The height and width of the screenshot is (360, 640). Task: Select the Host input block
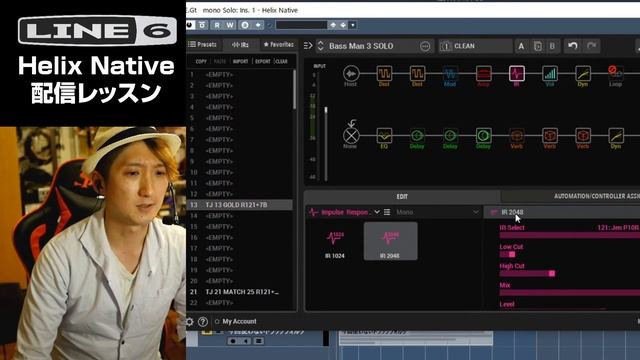pos(351,74)
